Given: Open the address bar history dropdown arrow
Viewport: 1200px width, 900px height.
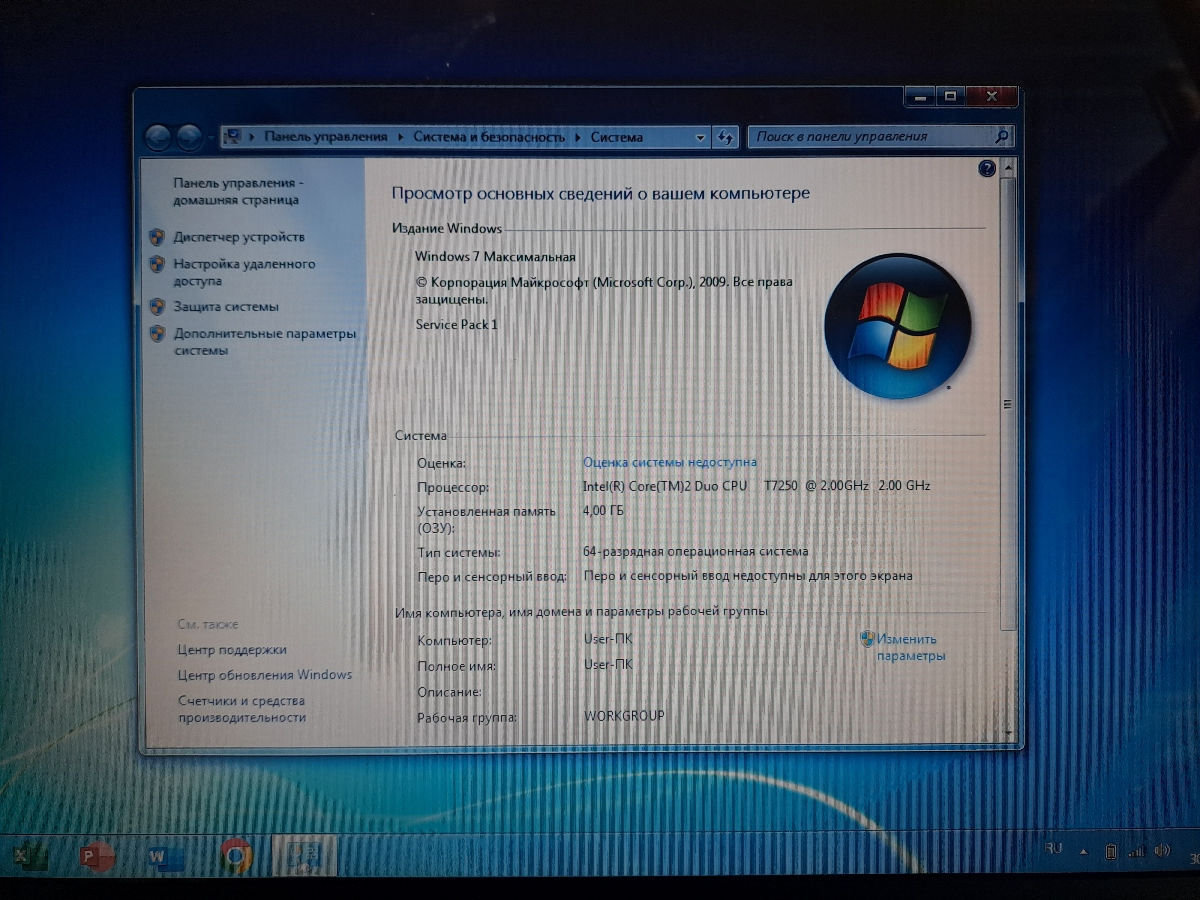Looking at the screenshot, I should click(x=700, y=138).
